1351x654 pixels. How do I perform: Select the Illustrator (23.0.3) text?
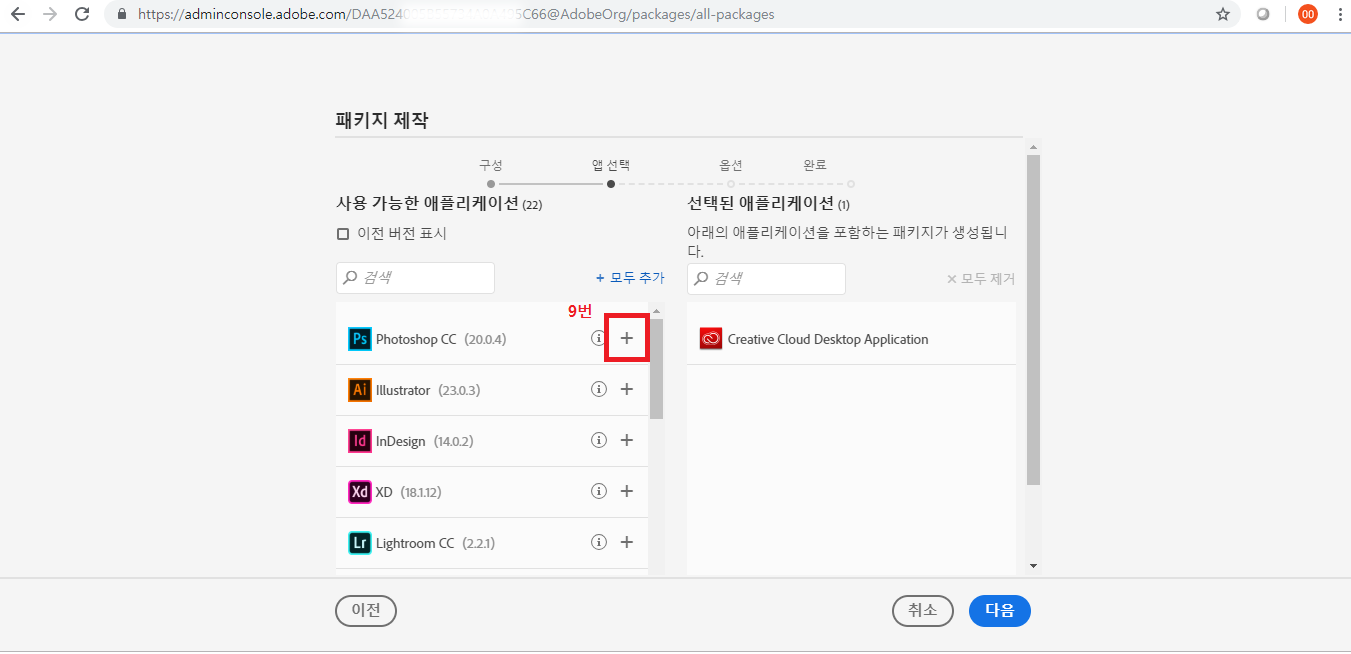pyautogui.click(x=428, y=390)
